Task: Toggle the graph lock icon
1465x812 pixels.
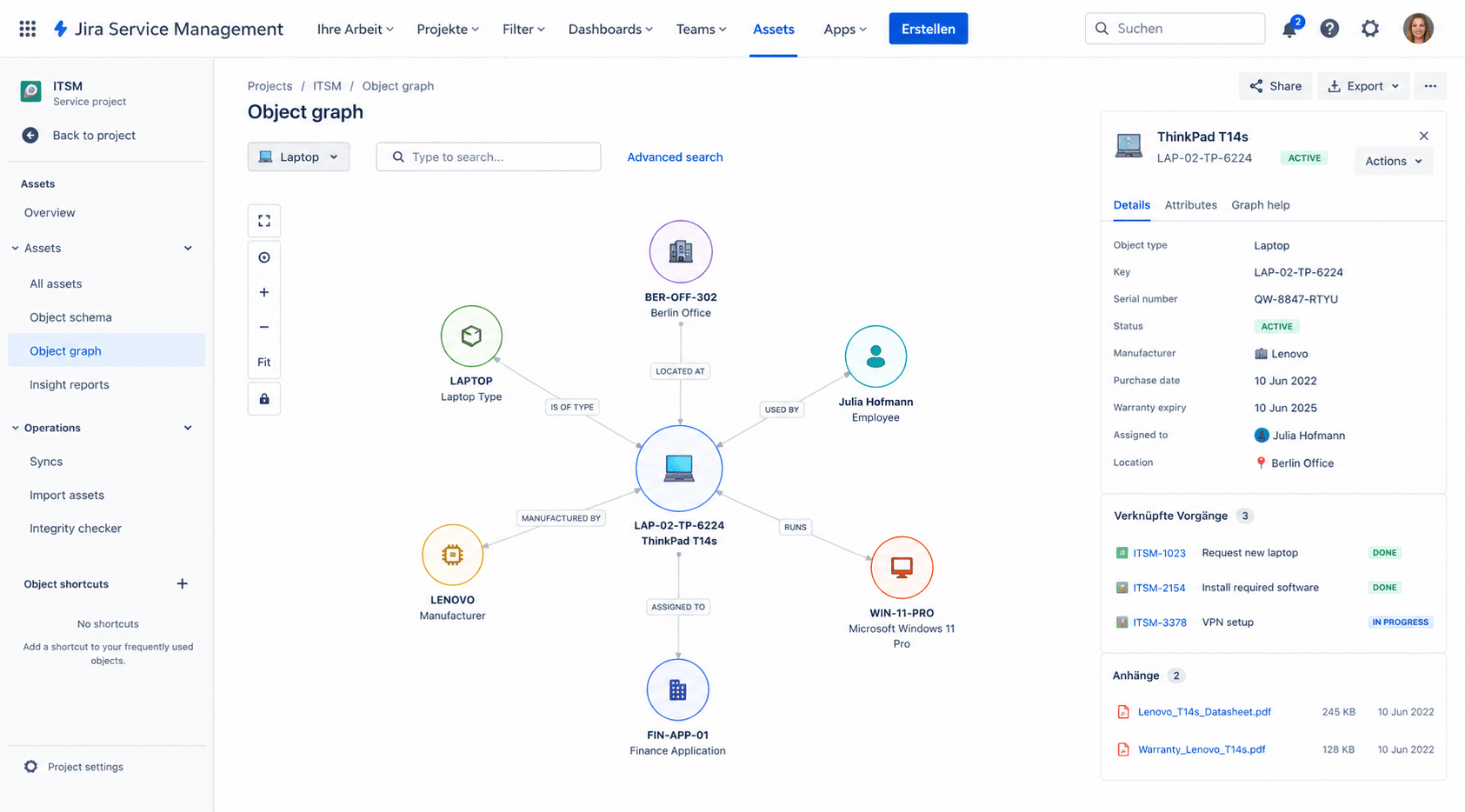Action: [x=264, y=399]
